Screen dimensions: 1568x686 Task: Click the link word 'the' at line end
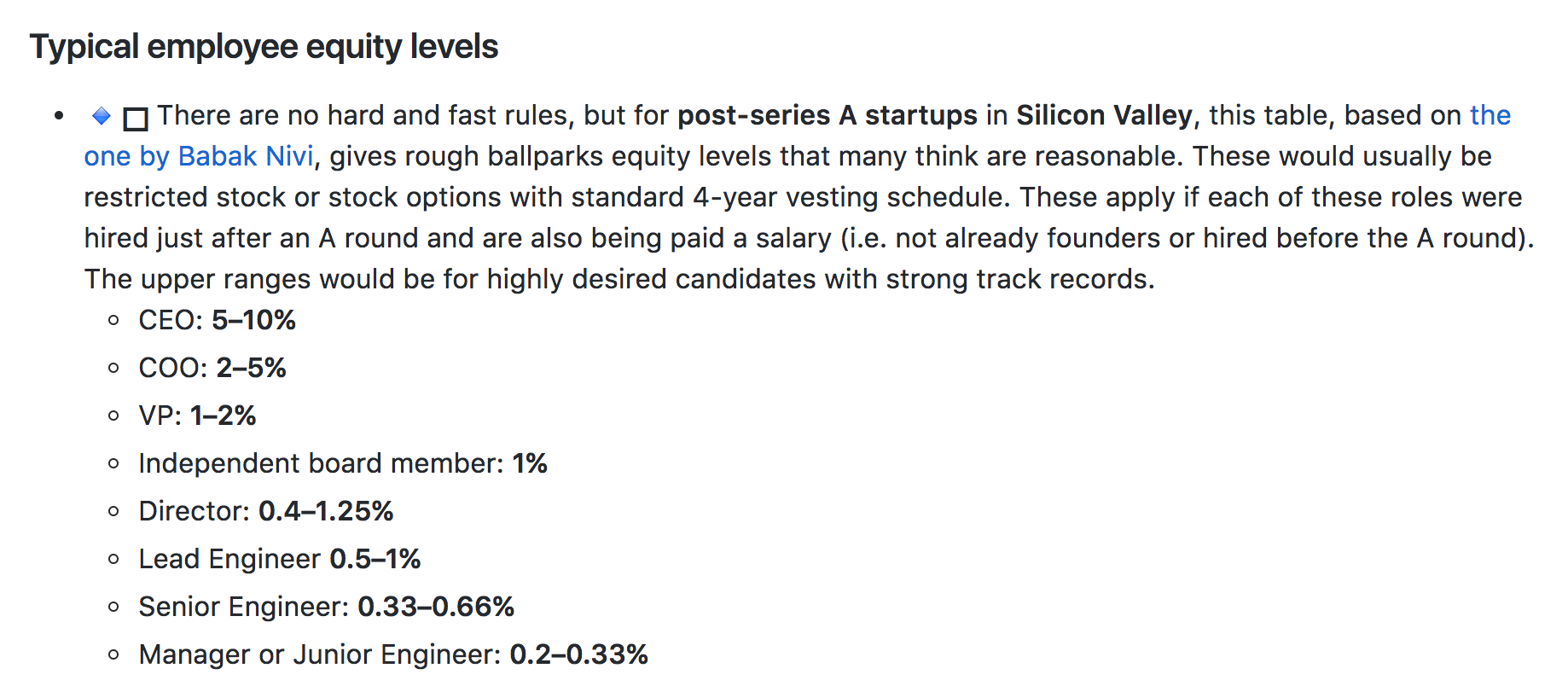point(1490,115)
